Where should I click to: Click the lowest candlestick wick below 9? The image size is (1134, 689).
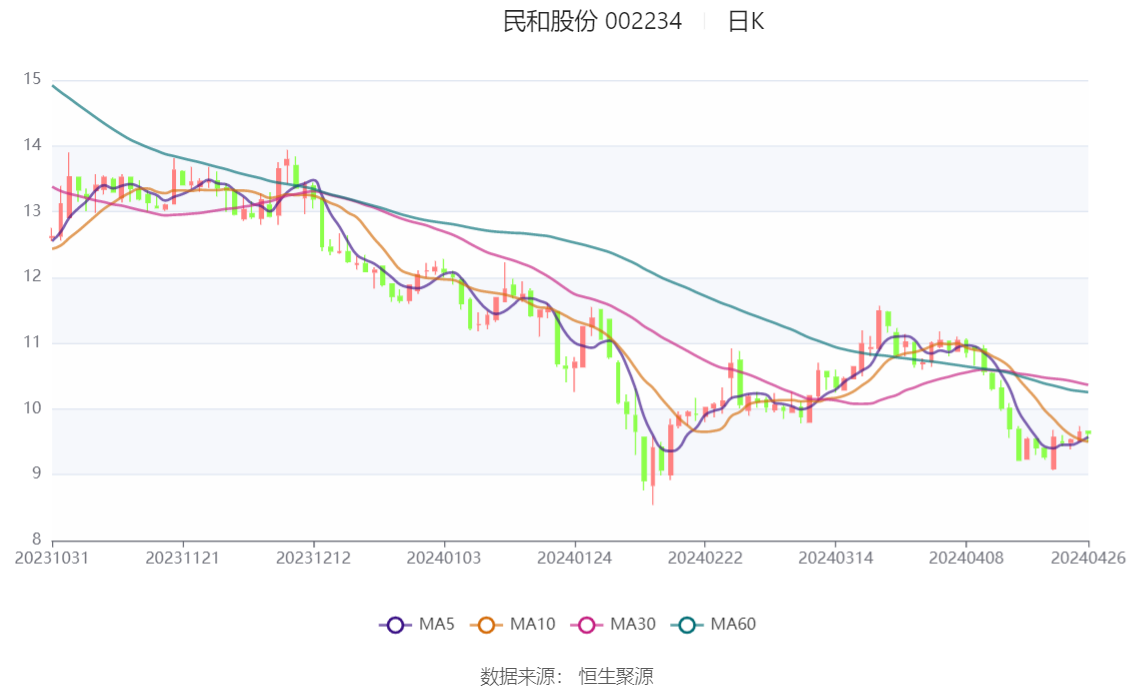tap(652, 496)
